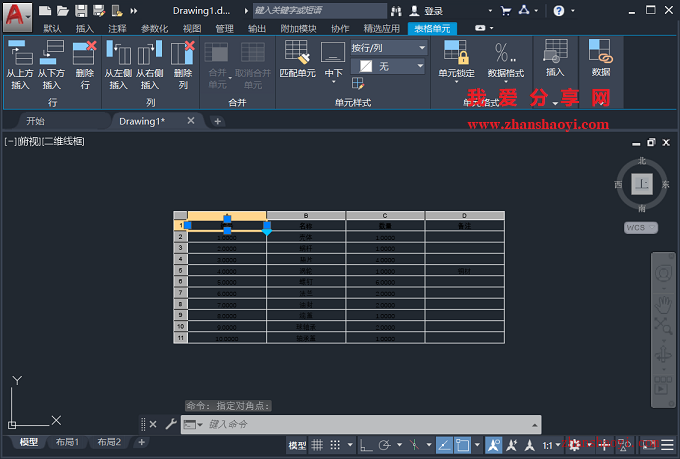The width and height of the screenshot is (680, 459).
Task: Insert row below with 从下方插入
Action: [51, 65]
